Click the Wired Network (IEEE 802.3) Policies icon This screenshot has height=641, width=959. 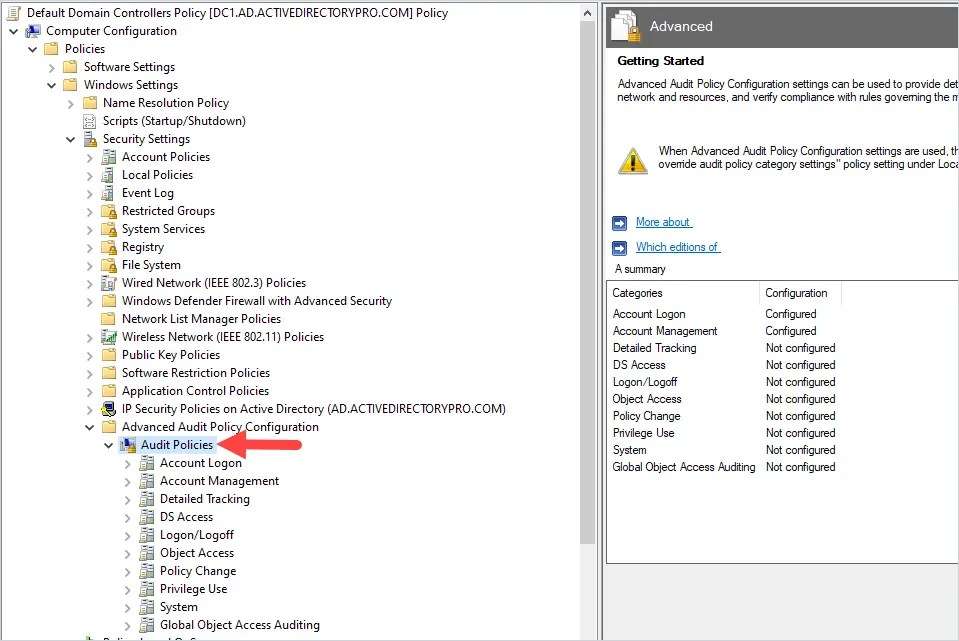[109, 282]
